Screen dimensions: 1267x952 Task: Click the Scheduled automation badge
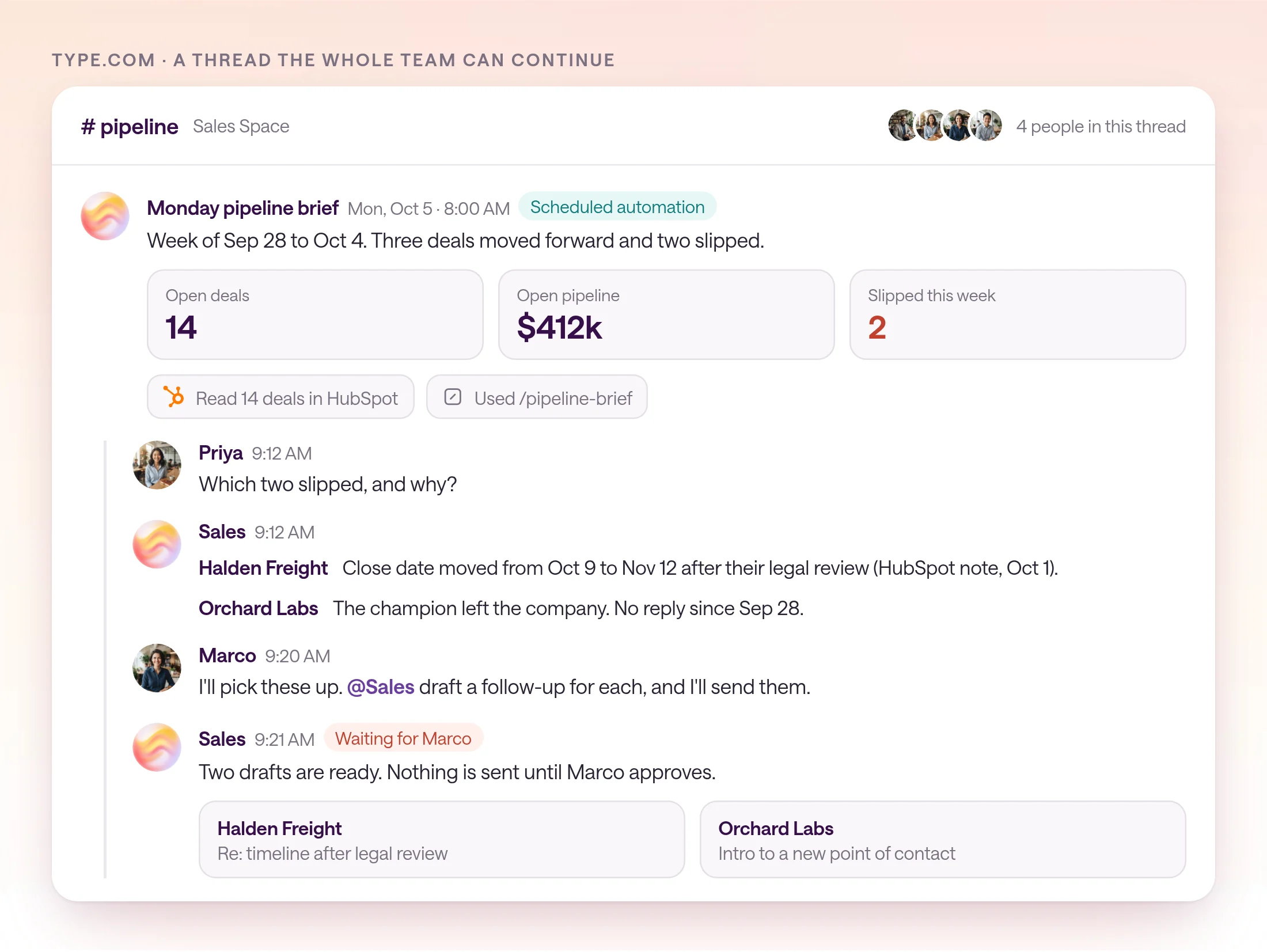click(x=617, y=207)
